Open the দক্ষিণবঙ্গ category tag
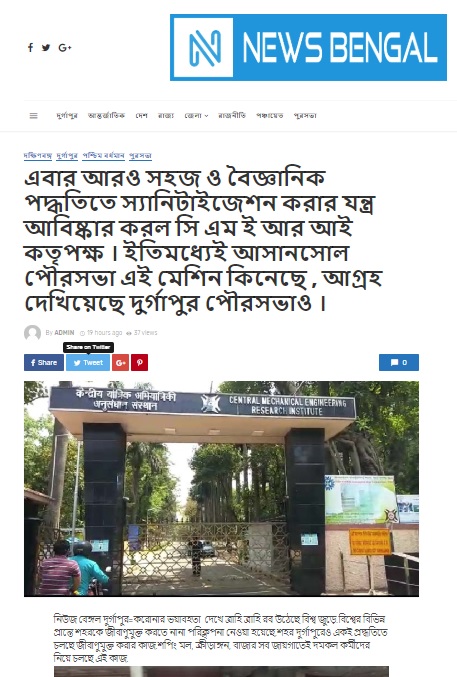The height and width of the screenshot is (677, 457). pyautogui.click(x=38, y=155)
